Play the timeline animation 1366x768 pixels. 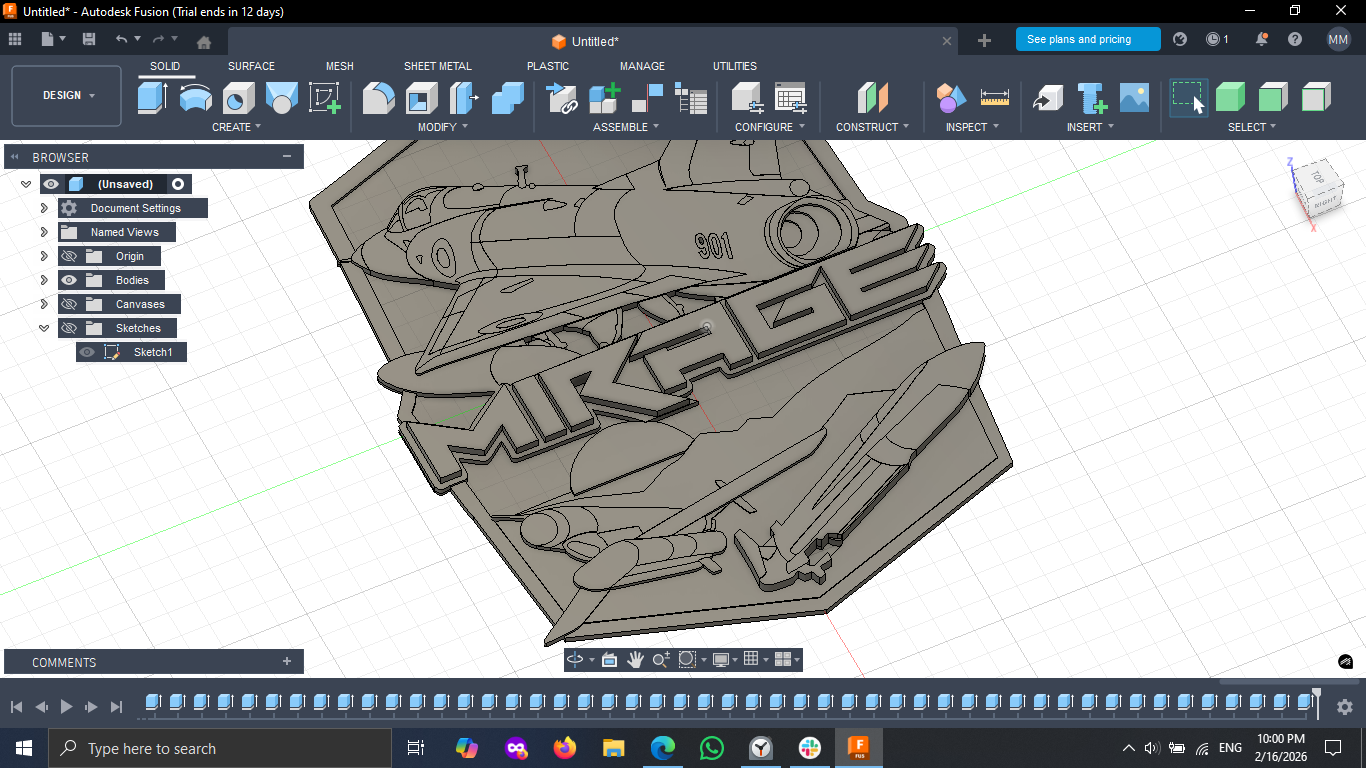pos(66,706)
